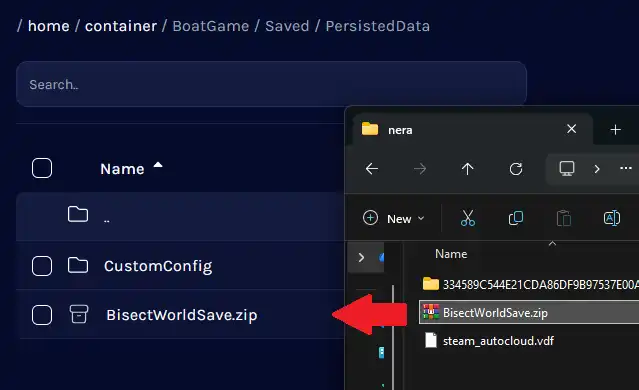This screenshot has height=390, width=639.
Task: Navigate up one folder in Explorer
Action: pyautogui.click(x=467, y=169)
